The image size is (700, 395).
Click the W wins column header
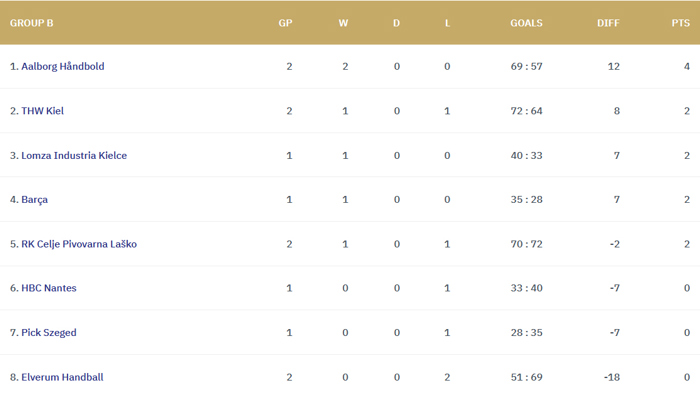coord(343,23)
